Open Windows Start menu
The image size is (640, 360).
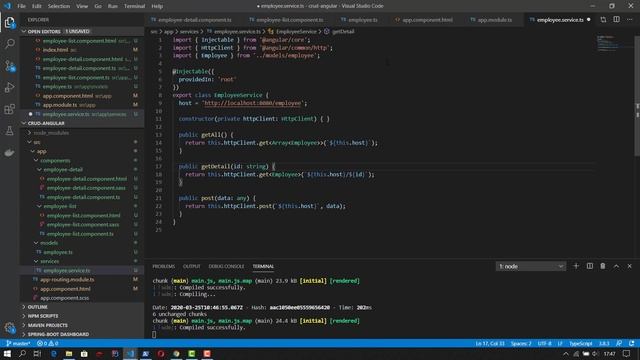point(7,353)
